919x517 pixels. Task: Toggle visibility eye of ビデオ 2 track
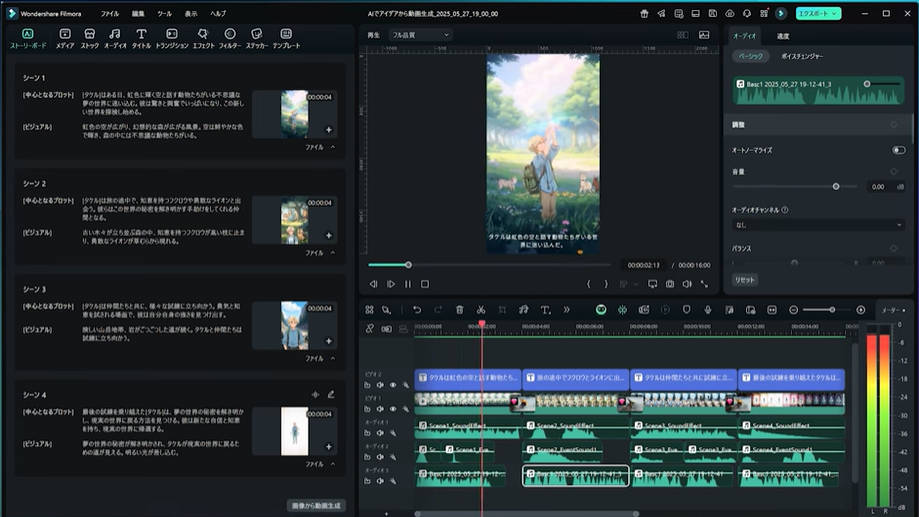click(x=393, y=385)
